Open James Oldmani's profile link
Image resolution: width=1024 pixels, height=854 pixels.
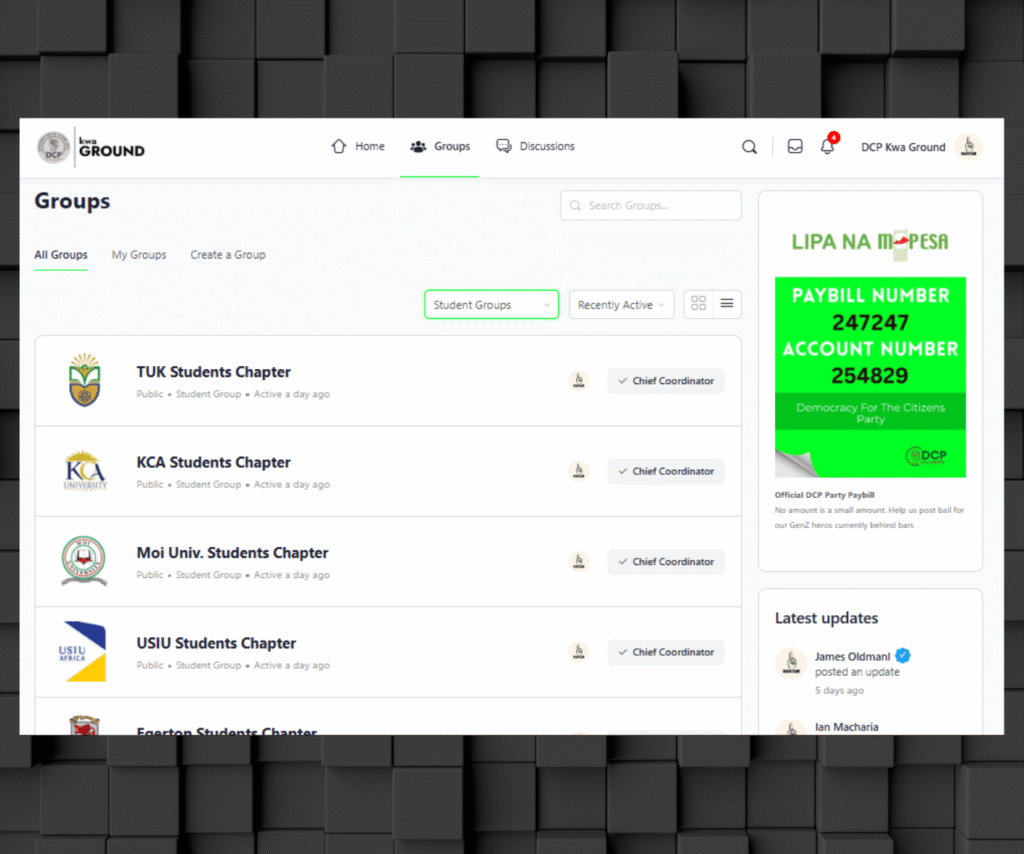pyautogui.click(x=852, y=656)
